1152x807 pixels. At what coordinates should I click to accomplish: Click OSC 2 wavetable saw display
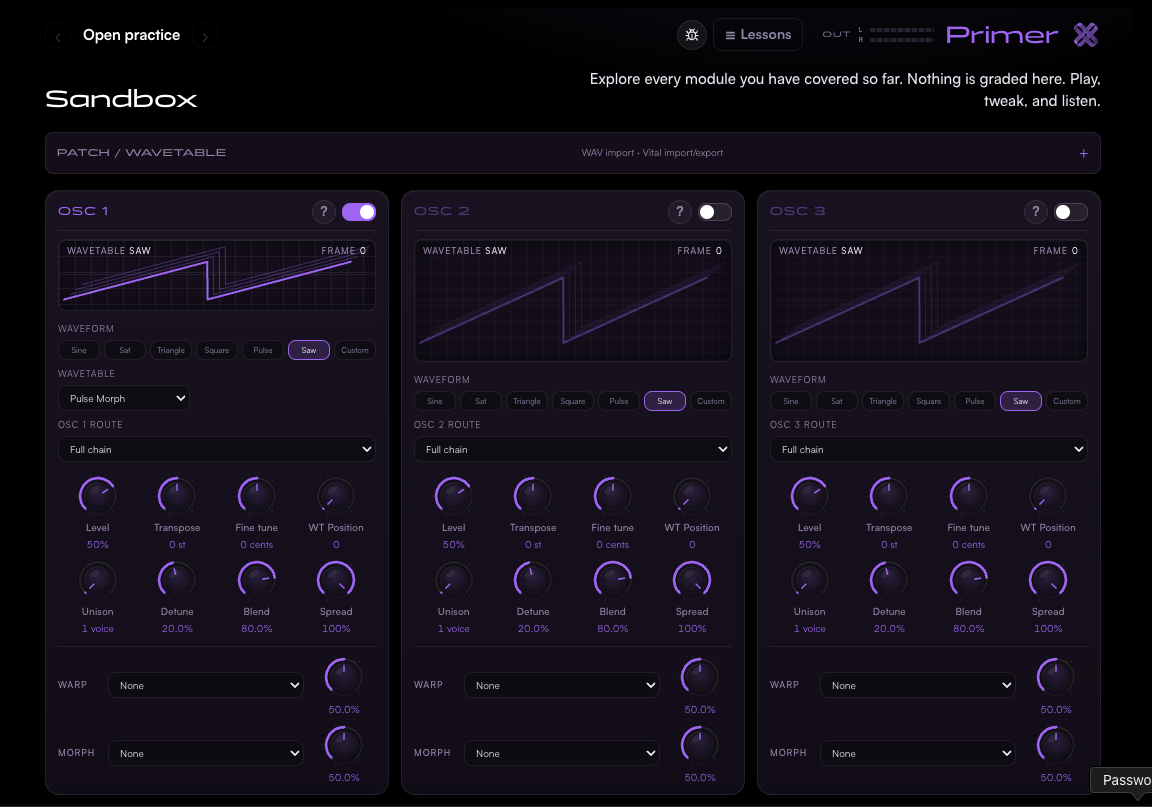pyautogui.click(x=573, y=301)
